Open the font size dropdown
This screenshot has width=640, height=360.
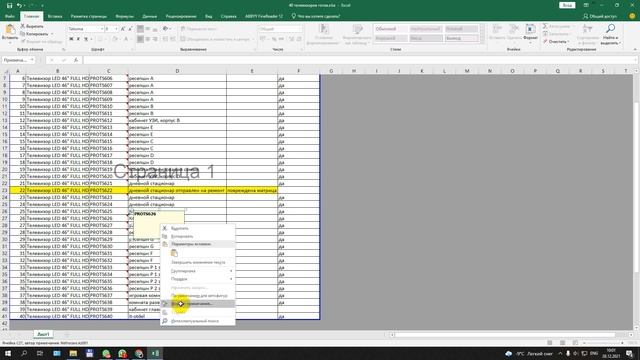116,29
